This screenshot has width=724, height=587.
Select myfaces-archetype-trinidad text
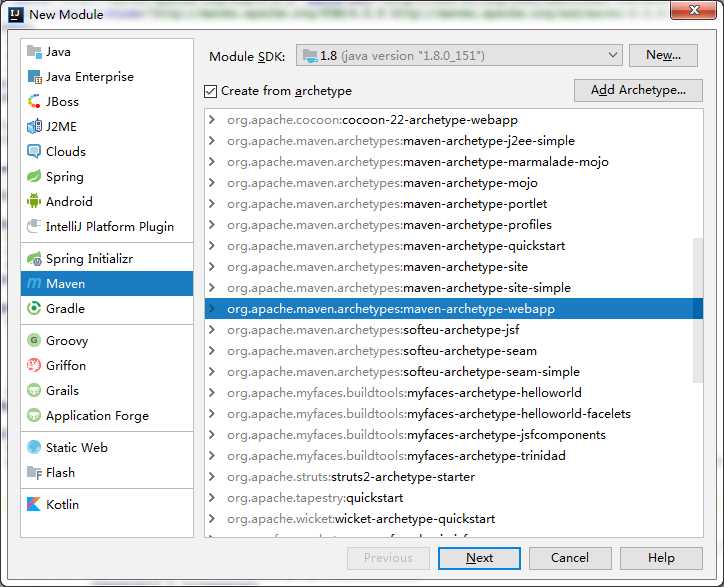click(x=487, y=456)
